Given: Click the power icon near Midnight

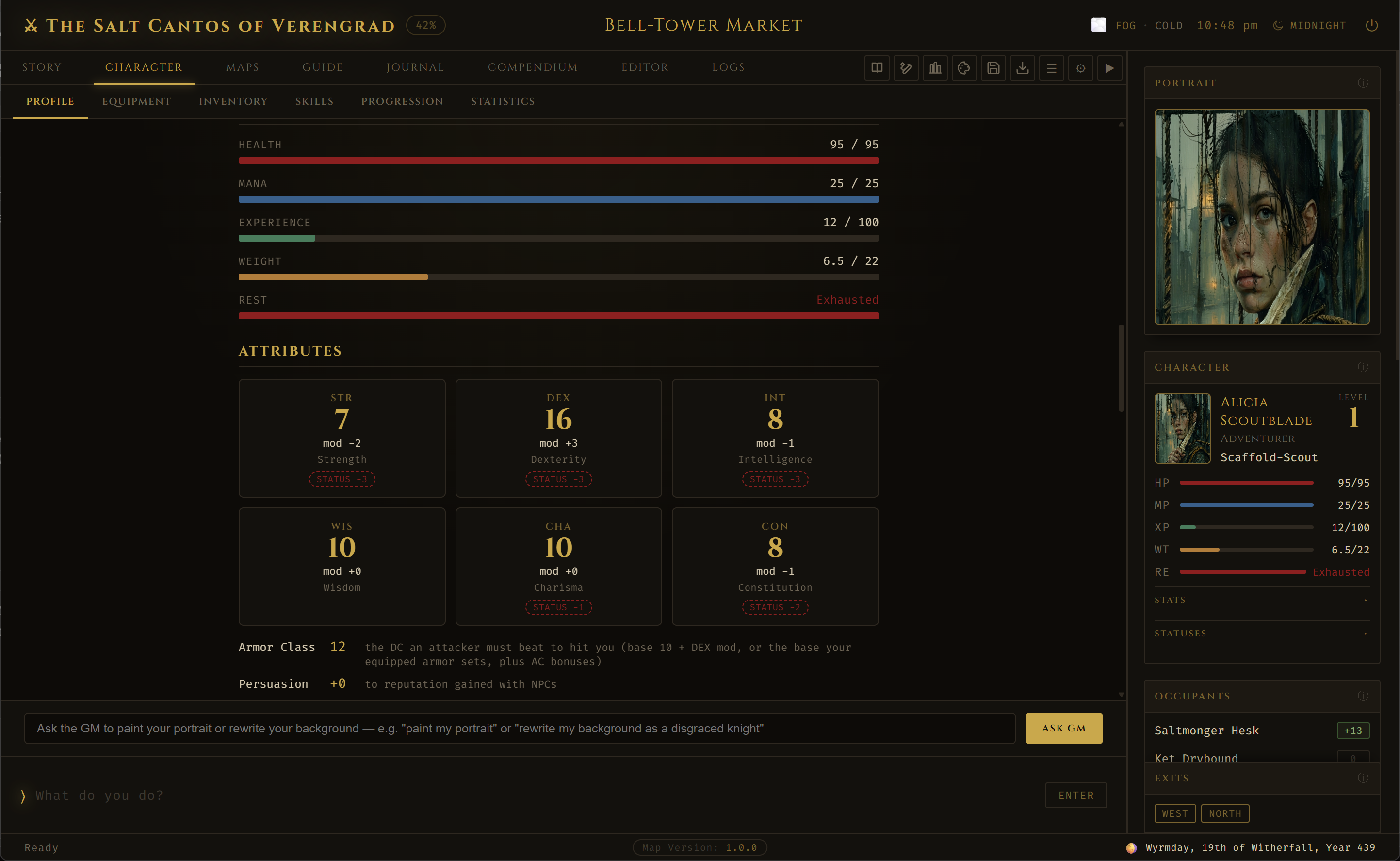Looking at the screenshot, I should pos(1371,25).
